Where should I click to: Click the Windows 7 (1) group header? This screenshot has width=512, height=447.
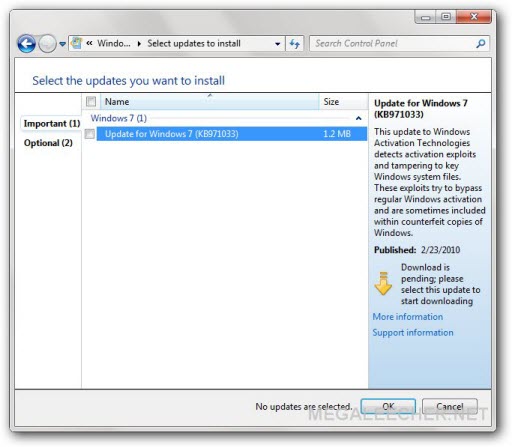pyautogui.click(x=119, y=118)
